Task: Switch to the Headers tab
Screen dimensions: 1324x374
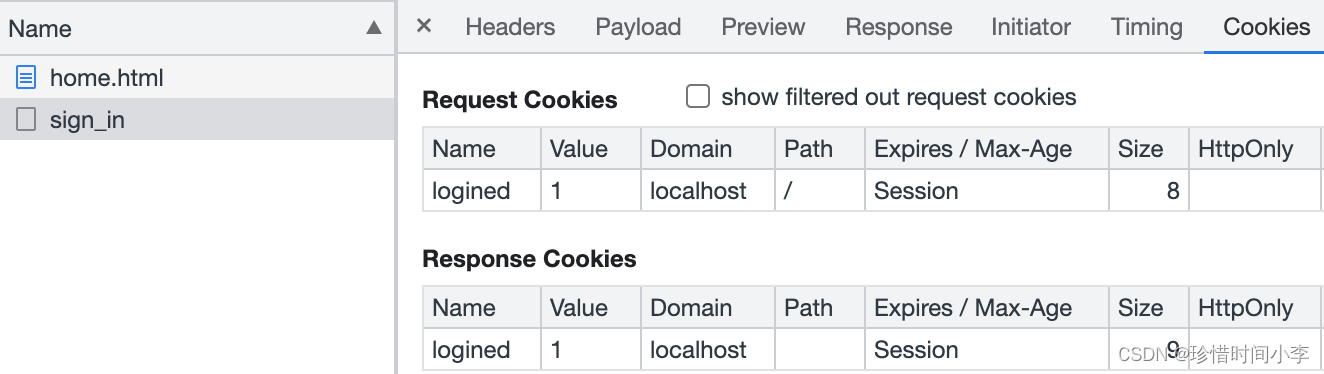Action: click(510, 27)
